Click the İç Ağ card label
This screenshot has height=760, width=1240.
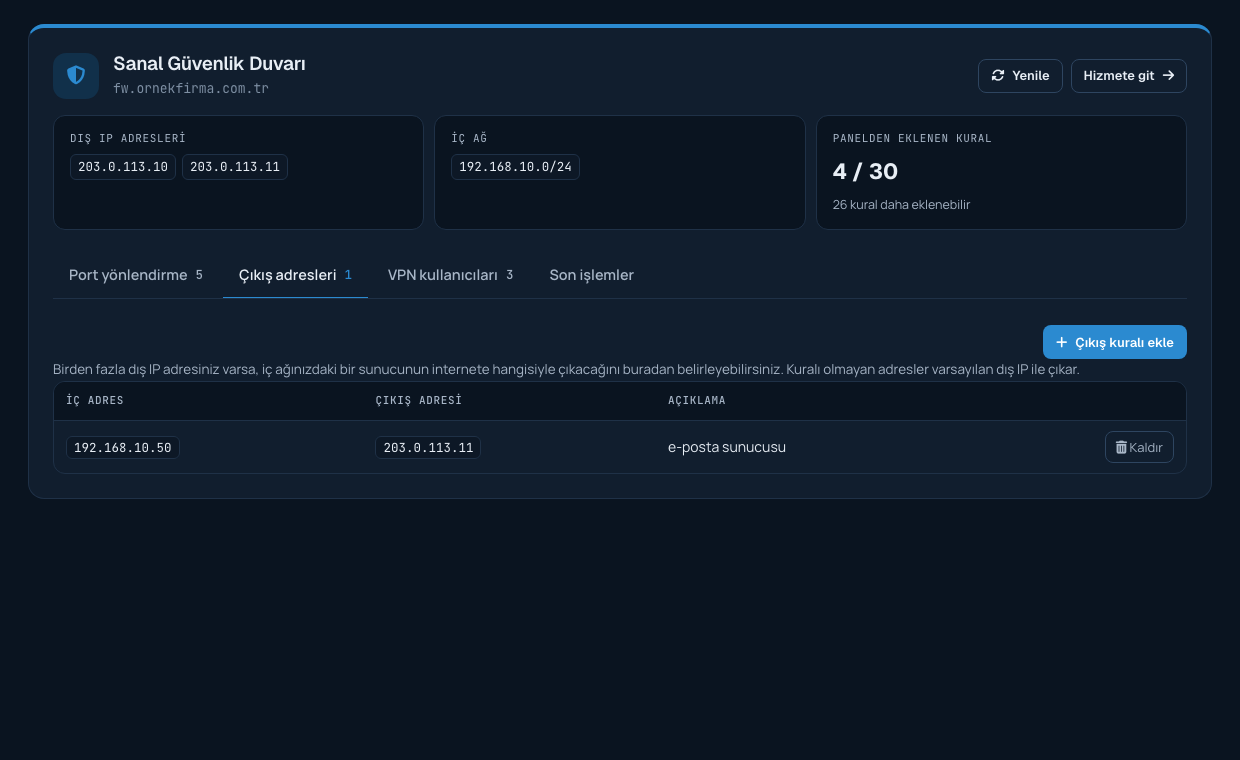469,138
